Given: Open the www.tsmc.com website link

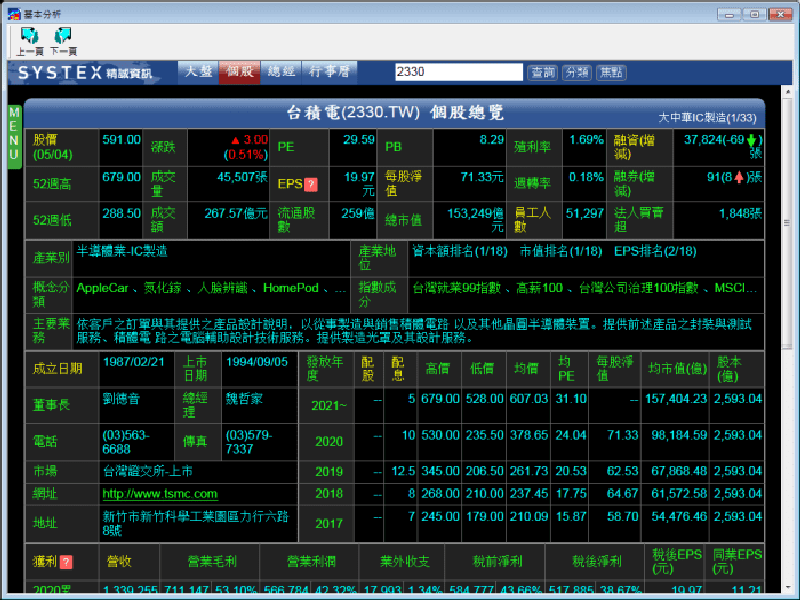Looking at the screenshot, I should point(160,494).
